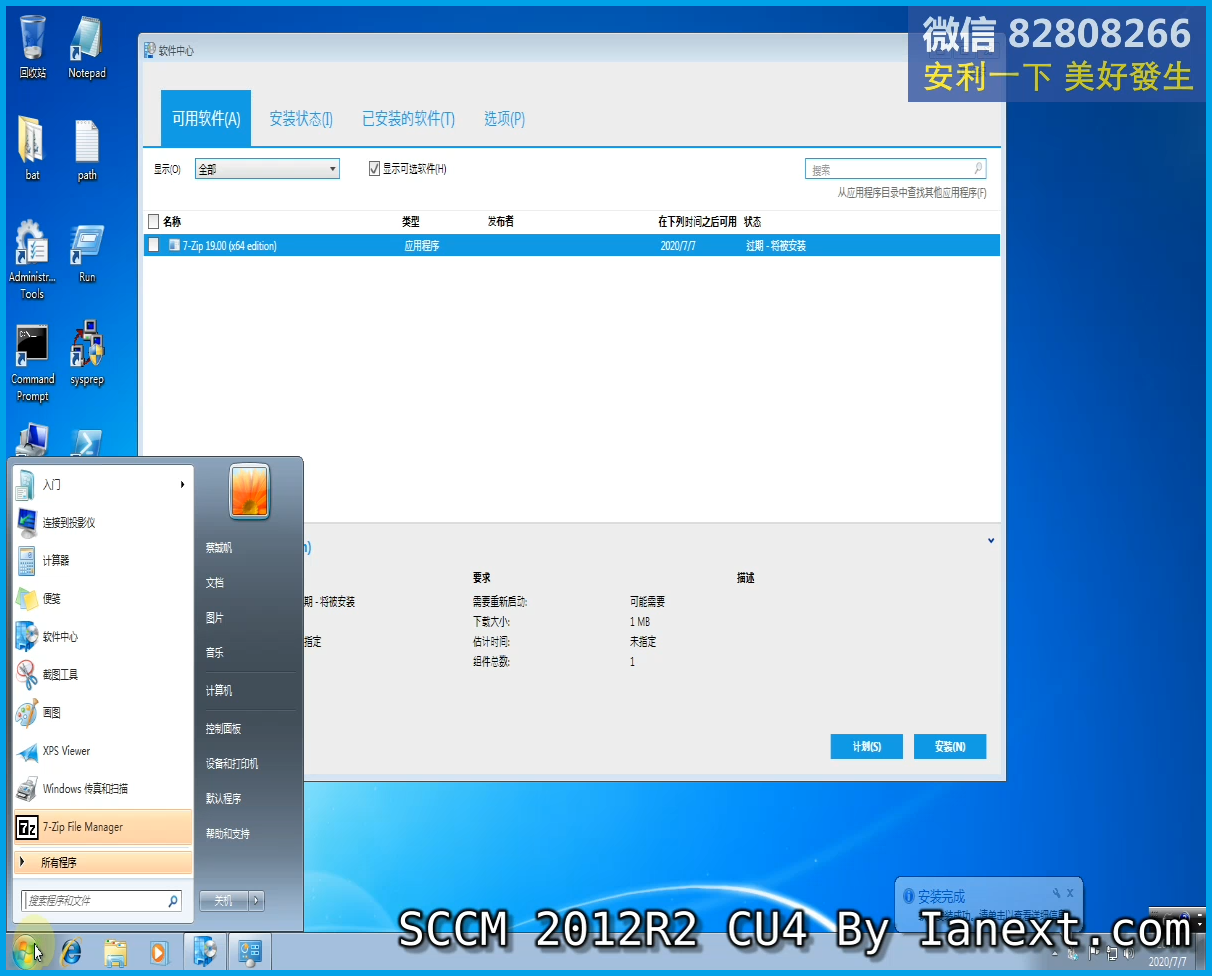Screen dimensions: 1212x976
Task: Switch to Control Panel taskbar button
Action: coord(250,952)
